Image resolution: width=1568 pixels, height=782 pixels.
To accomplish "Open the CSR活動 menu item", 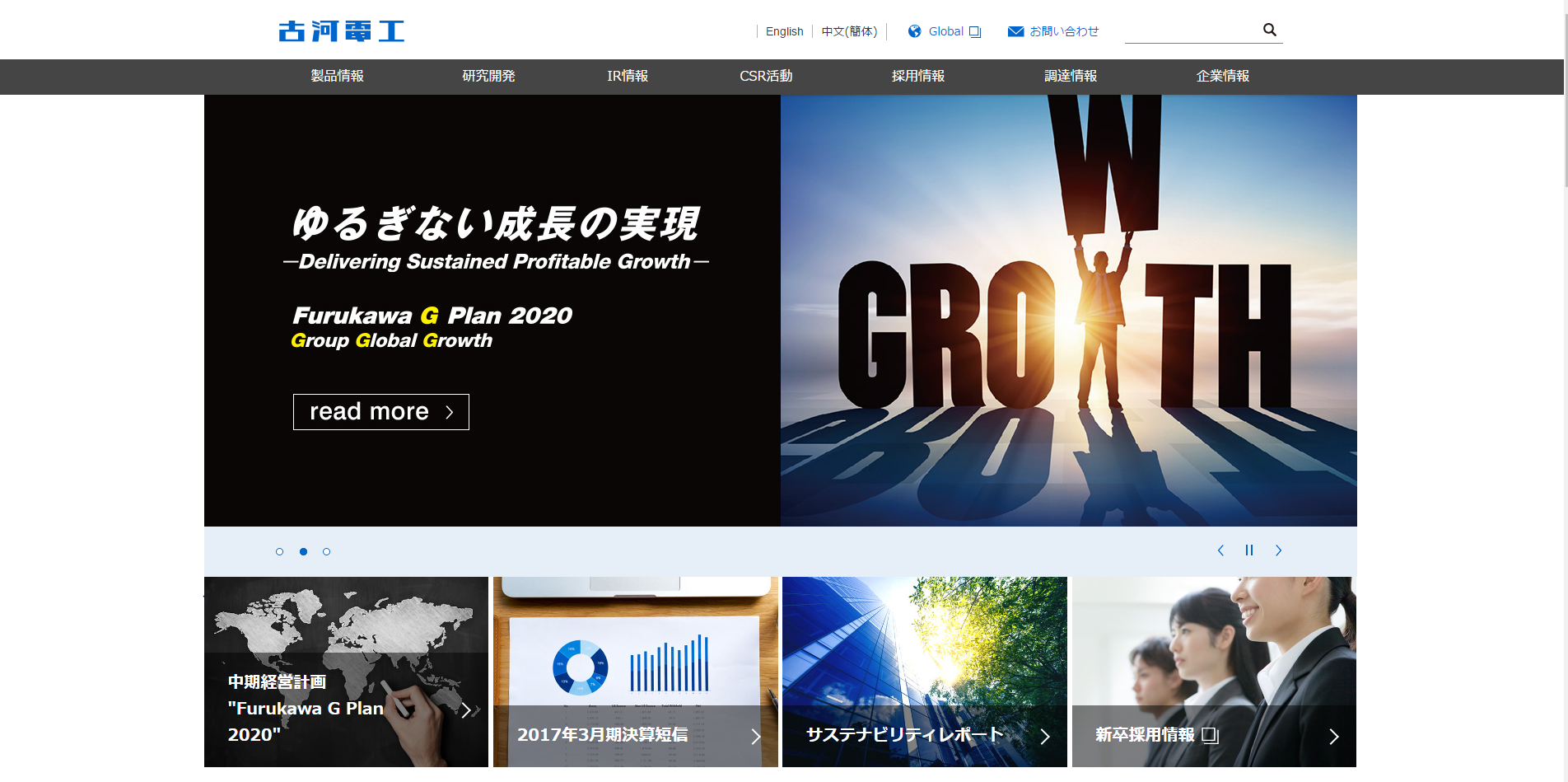I will 766,76.
